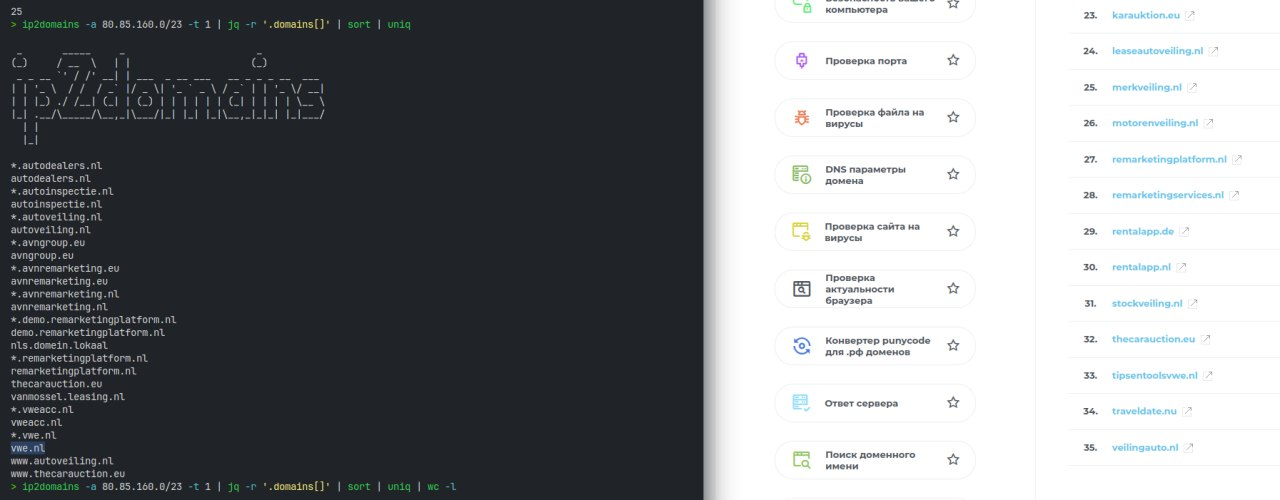Click the highlighted vwe.nl terminal output
Viewport: 1280px width, 500px height.
(28, 448)
